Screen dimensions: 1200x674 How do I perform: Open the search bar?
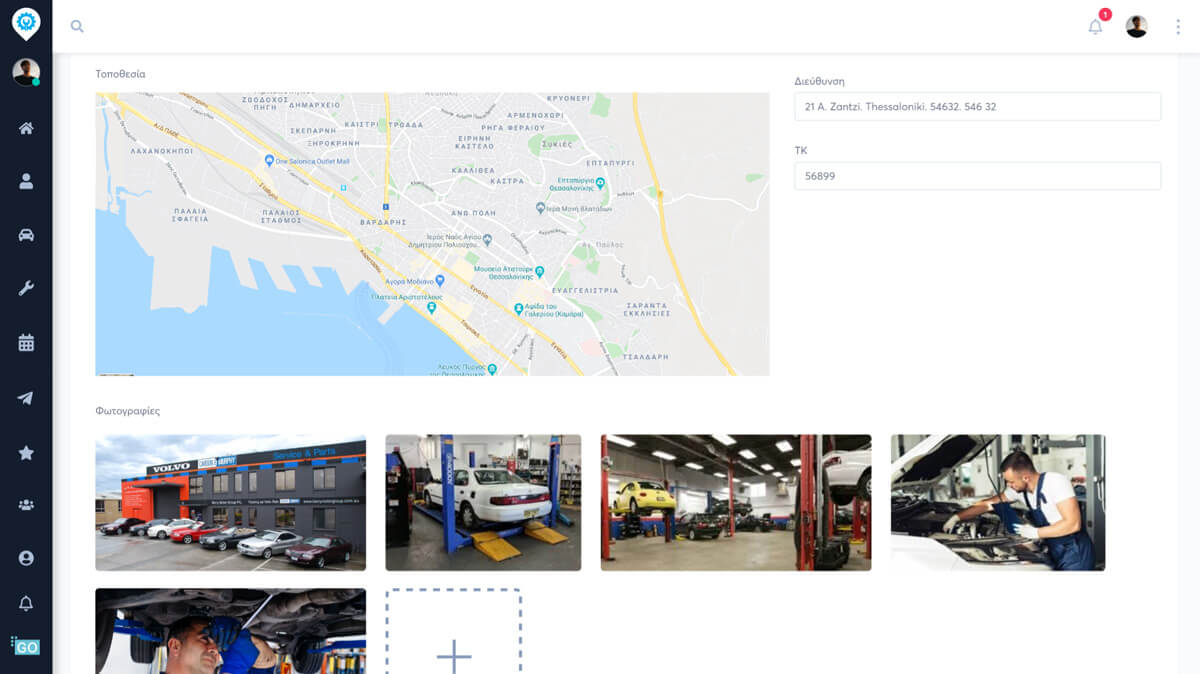click(77, 26)
